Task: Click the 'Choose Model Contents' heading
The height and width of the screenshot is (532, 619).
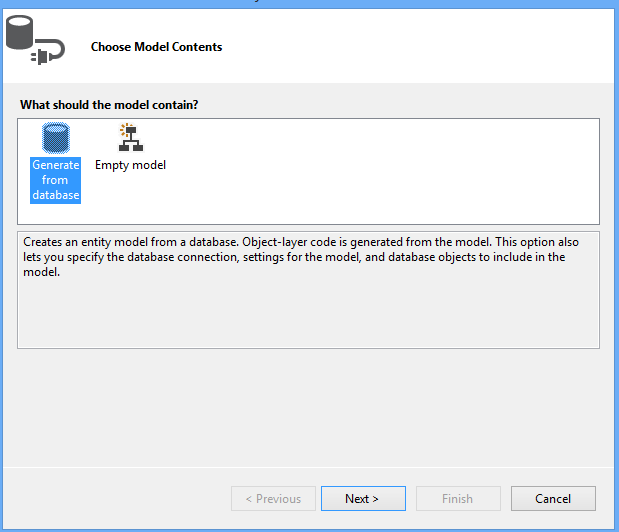Action: pyautogui.click(x=156, y=47)
